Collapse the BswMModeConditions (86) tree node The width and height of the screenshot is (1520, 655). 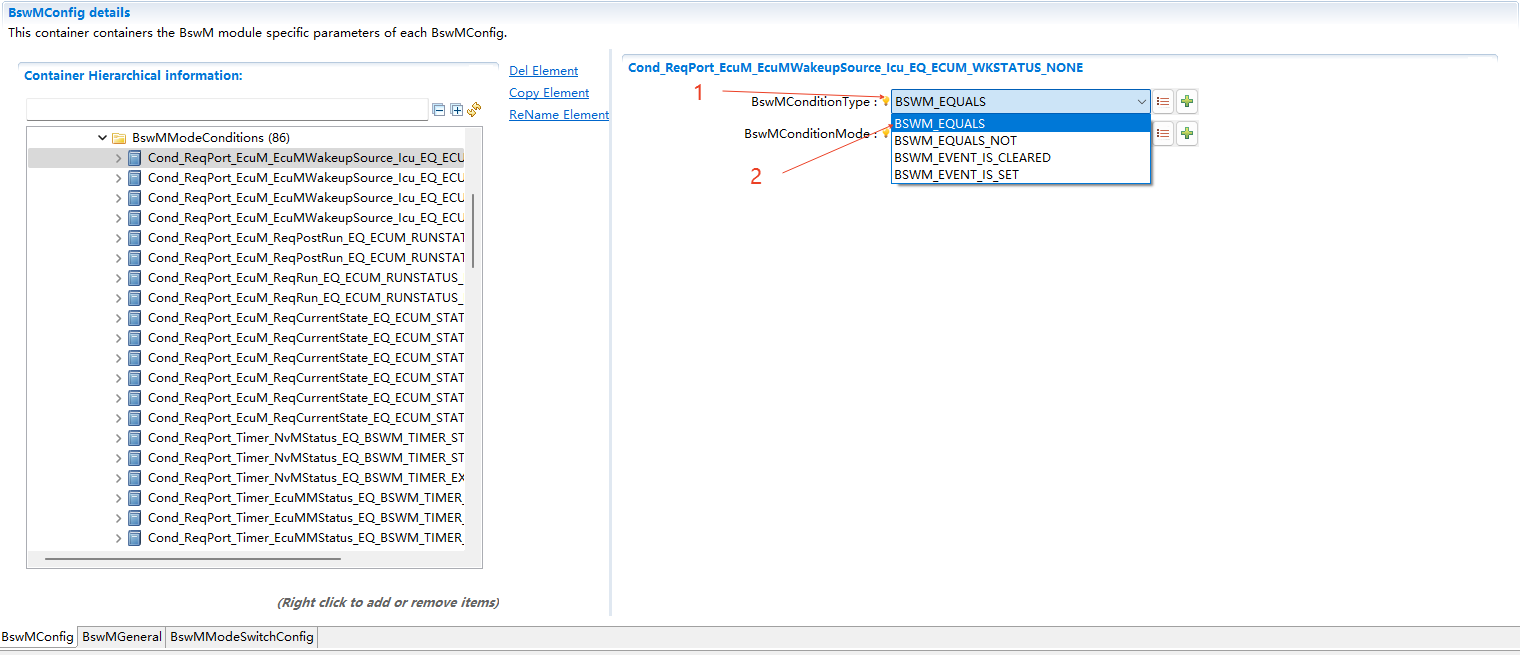pos(102,138)
